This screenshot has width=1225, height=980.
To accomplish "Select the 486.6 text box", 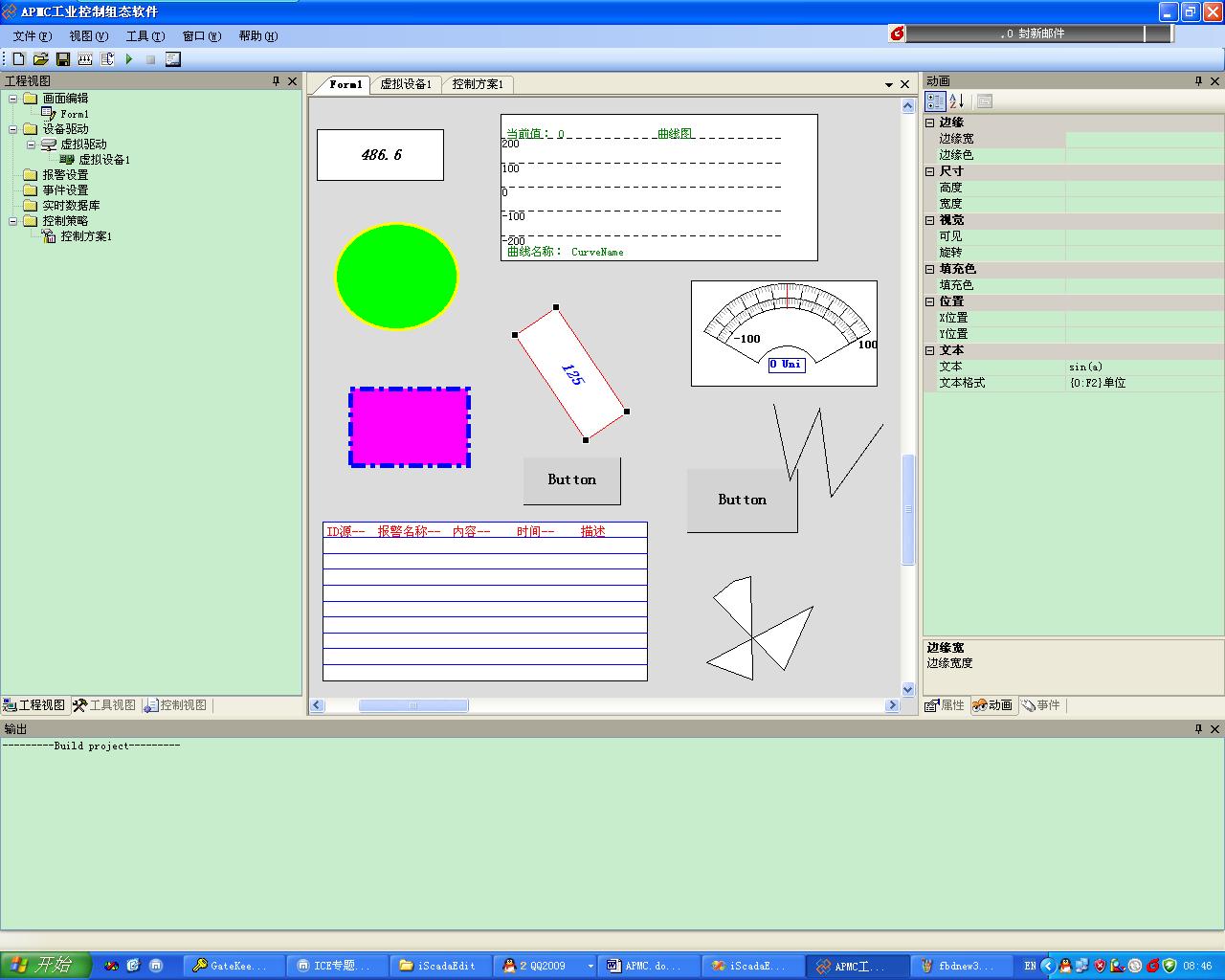I will [x=380, y=155].
